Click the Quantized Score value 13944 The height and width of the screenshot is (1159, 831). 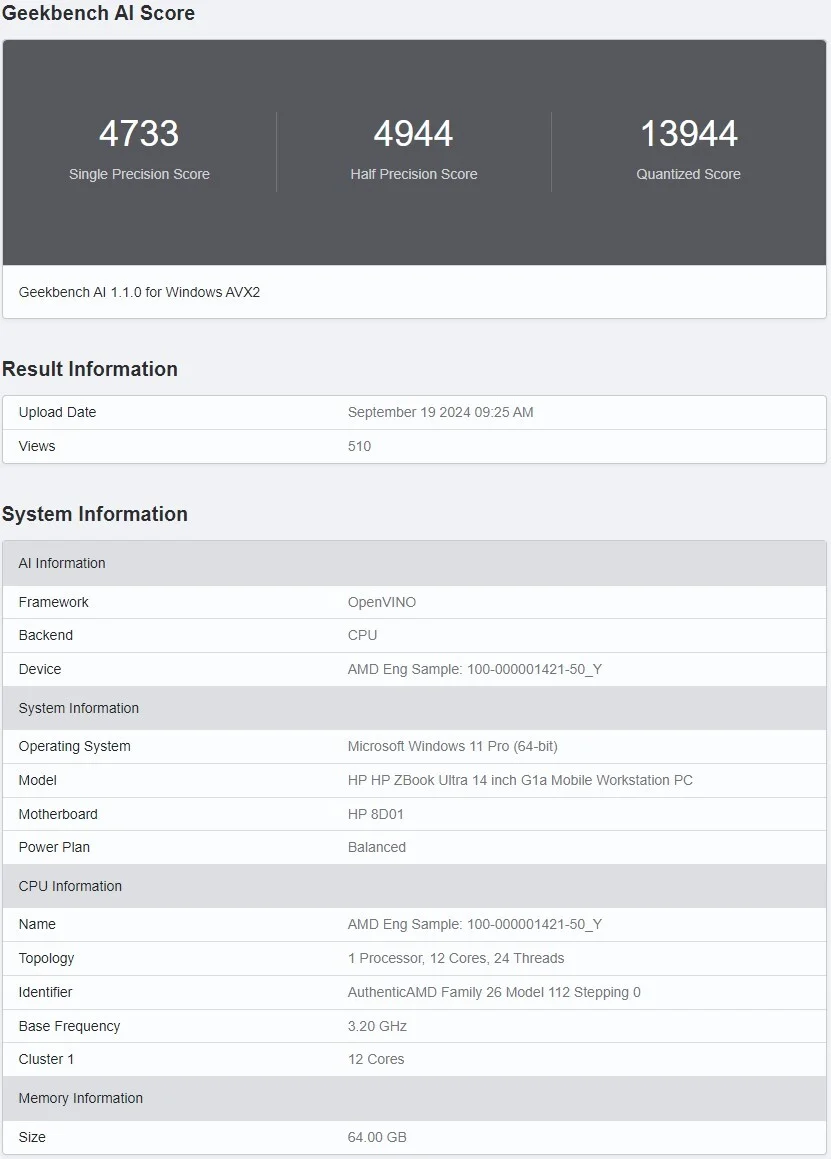[688, 133]
